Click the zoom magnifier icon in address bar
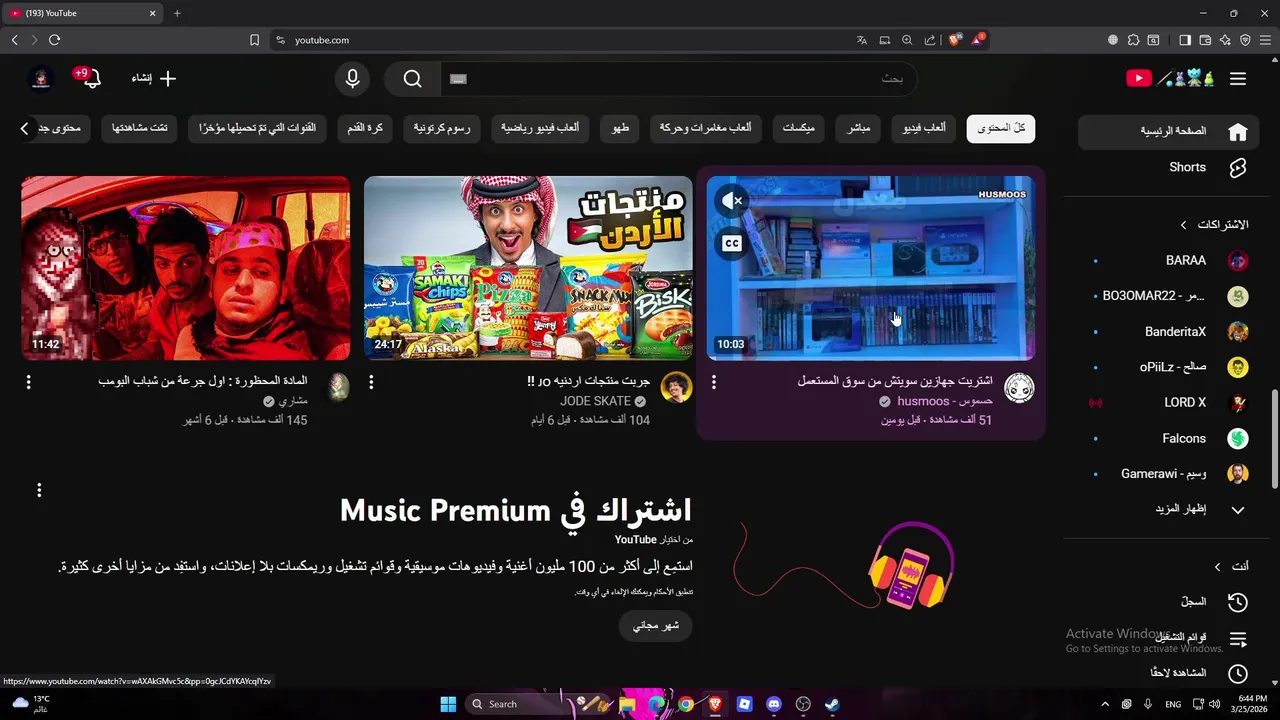Viewport: 1280px width, 720px height. [x=907, y=40]
